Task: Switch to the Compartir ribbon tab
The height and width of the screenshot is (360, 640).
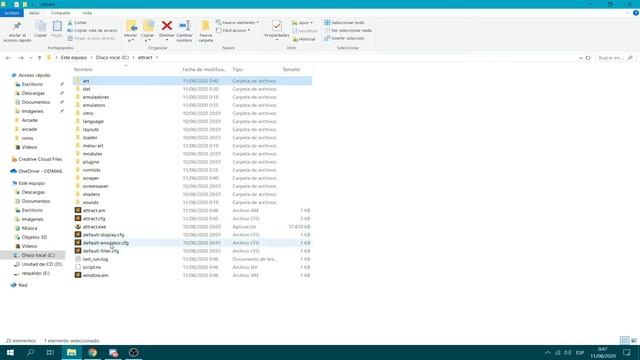Action: pos(60,13)
